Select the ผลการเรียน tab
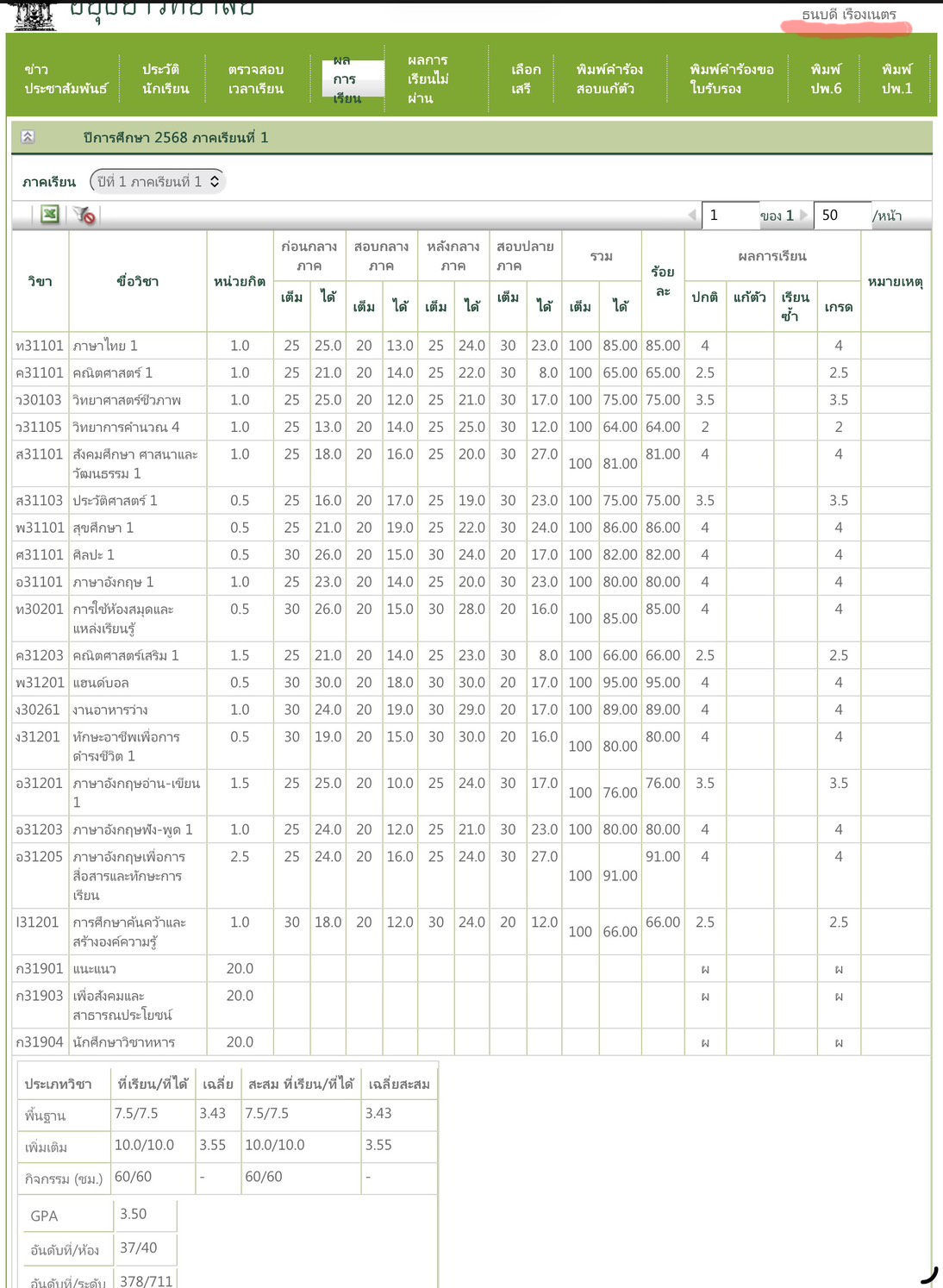The height and width of the screenshot is (1288, 943). 347,79
